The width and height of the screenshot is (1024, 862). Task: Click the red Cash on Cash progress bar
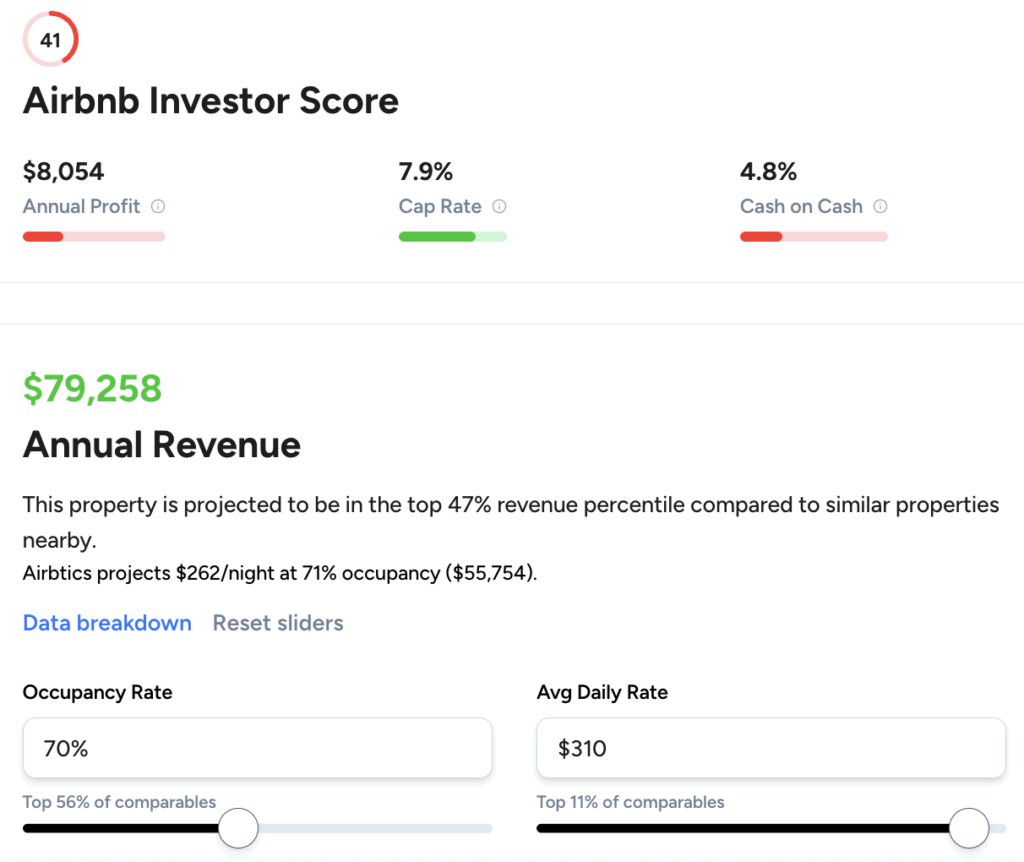click(x=813, y=237)
